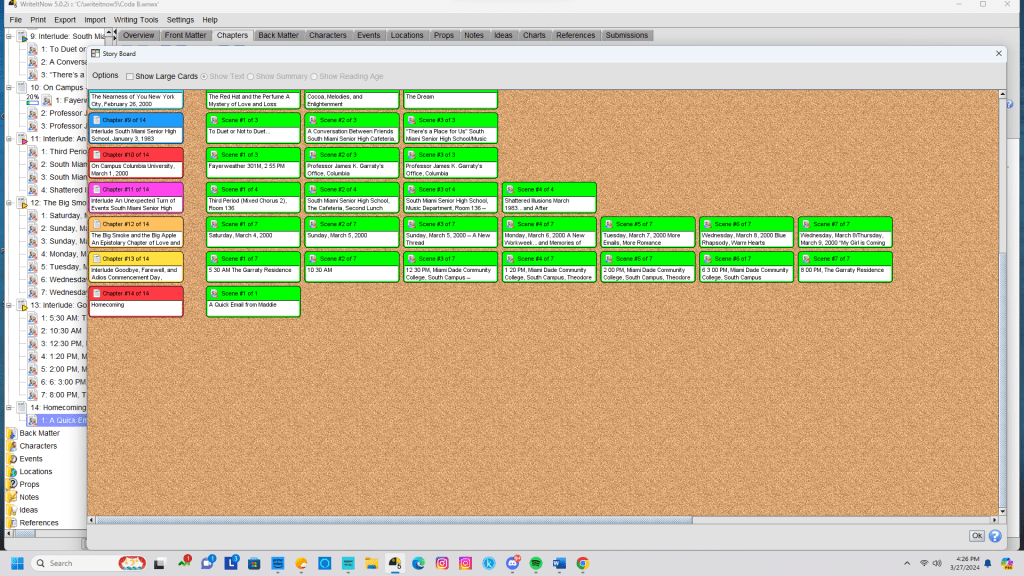Click the Events icon in left sidebar
The width and height of the screenshot is (1024, 576).
pos(12,459)
